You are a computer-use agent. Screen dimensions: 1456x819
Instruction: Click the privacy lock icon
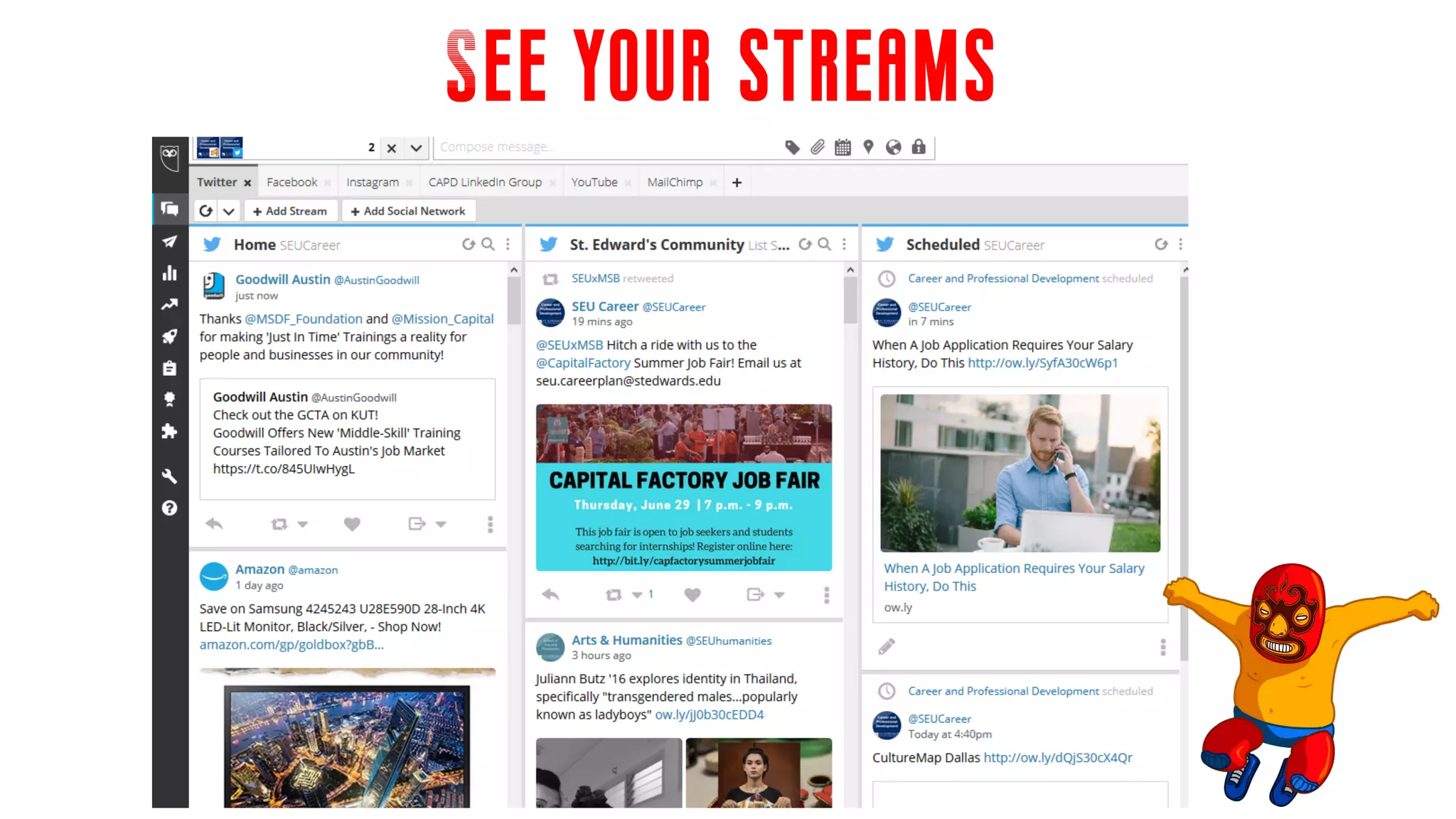click(919, 147)
